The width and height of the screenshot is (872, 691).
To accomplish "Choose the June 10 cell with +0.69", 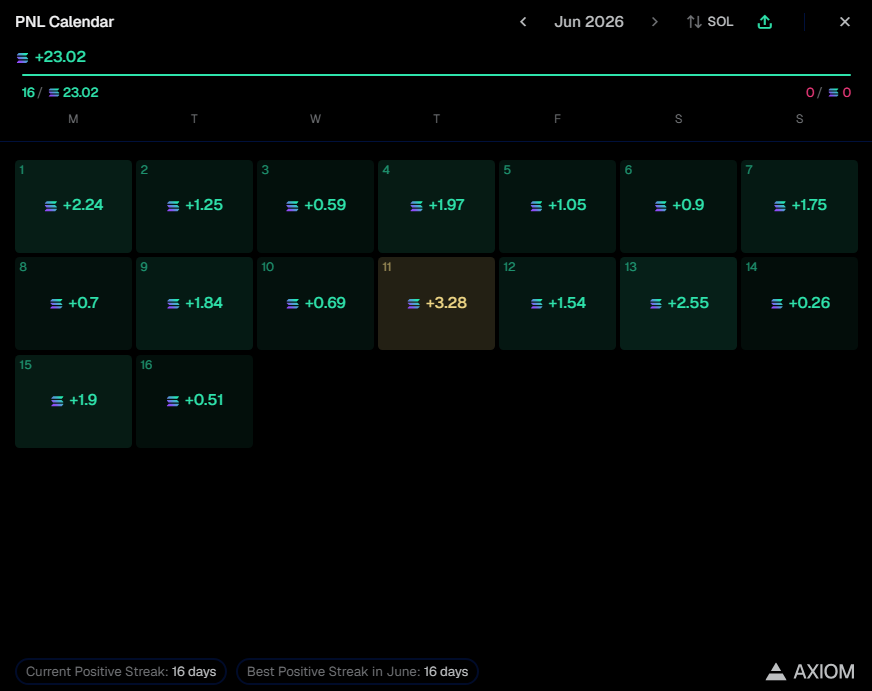I will [x=315, y=304].
